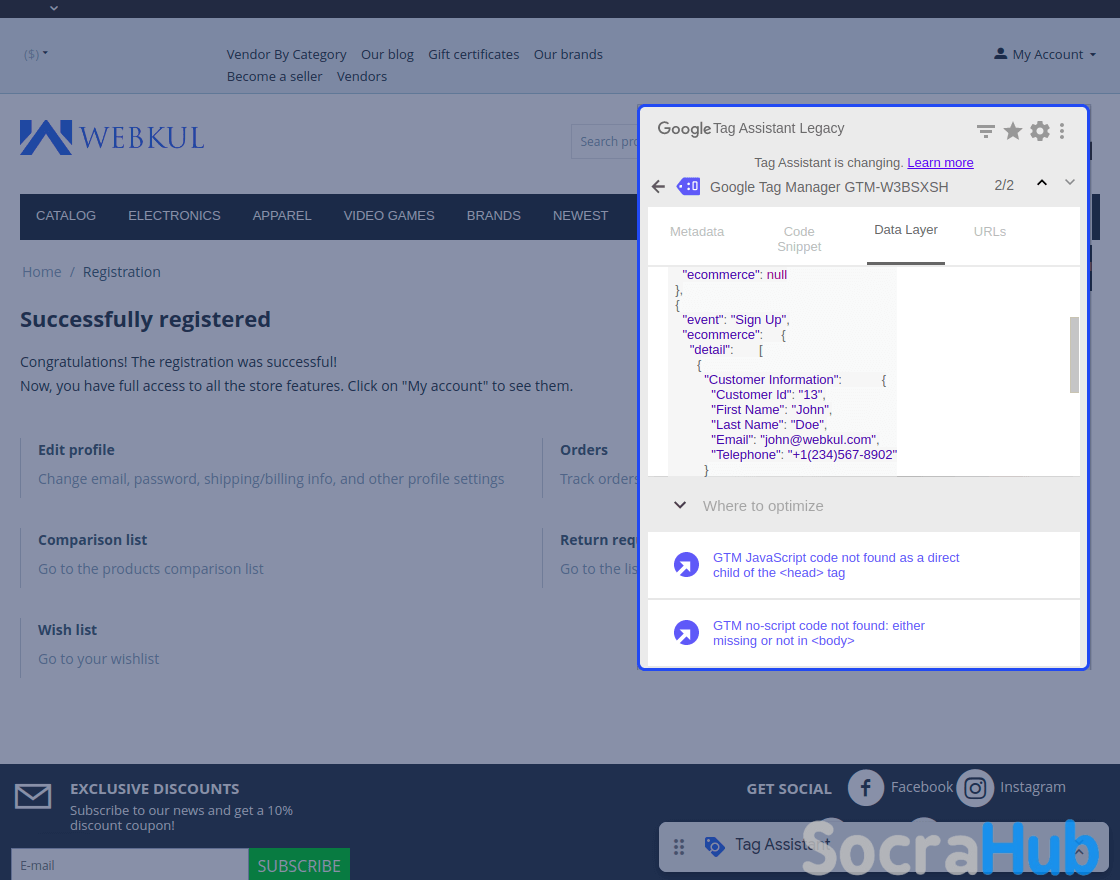Open the ELECTRONICS menu
Viewport: 1120px width, 880px height.
coord(174,216)
